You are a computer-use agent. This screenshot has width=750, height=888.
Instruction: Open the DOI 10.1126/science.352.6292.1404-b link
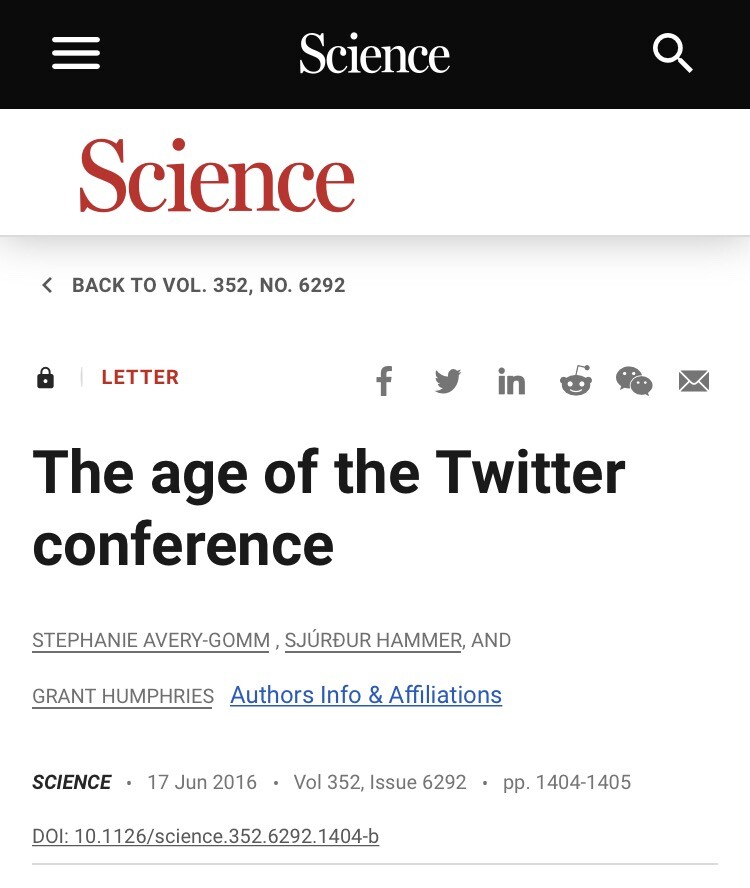tap(205, 836)
